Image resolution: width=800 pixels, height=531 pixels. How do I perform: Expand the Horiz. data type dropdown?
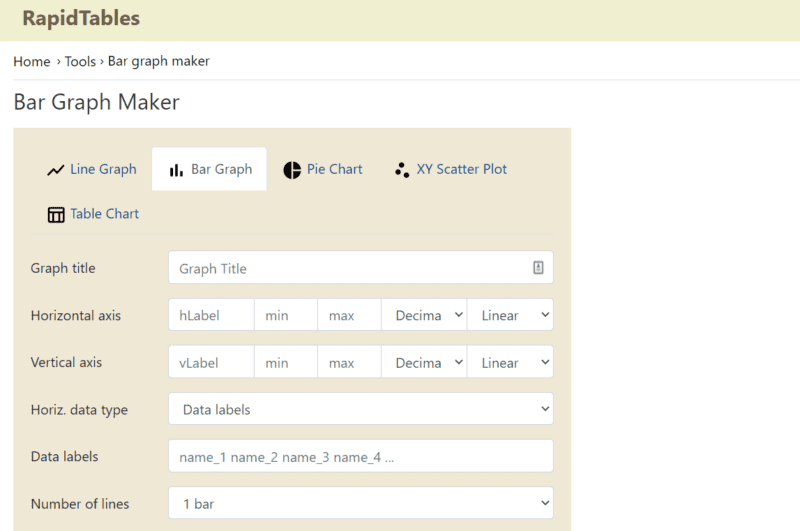(360, 409)
